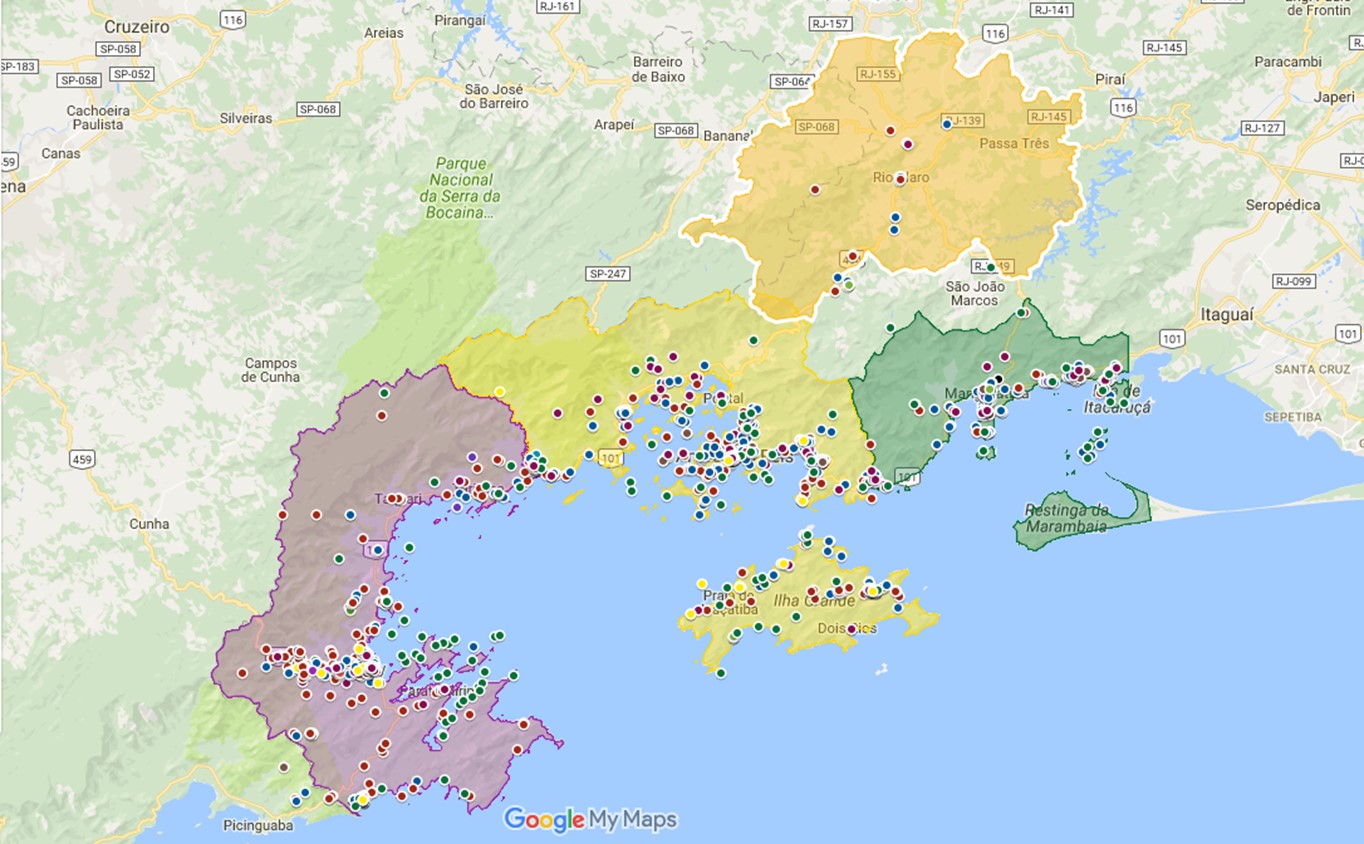Select the purple marker northeast of Rio Claro
This screenshot has width=1364, height=844.
(908, 144)
